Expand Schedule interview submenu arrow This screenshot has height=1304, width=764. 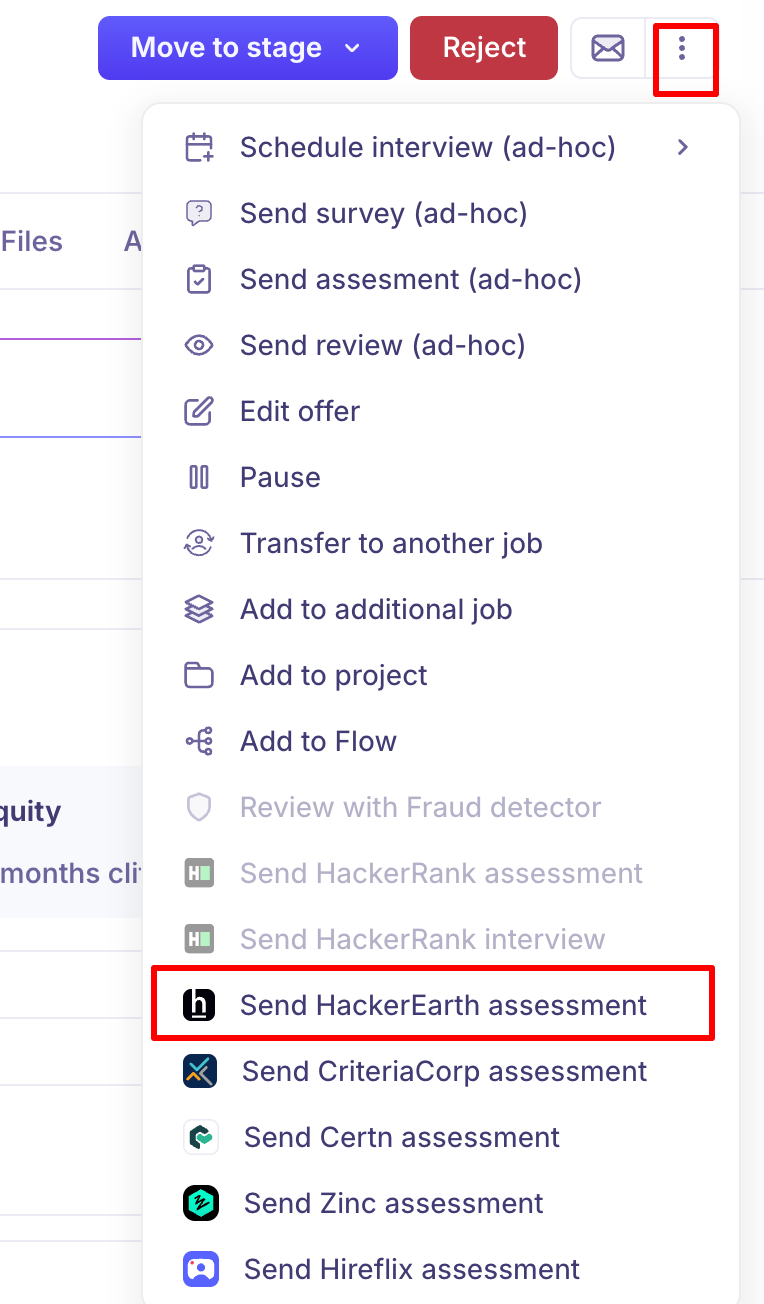683,148
